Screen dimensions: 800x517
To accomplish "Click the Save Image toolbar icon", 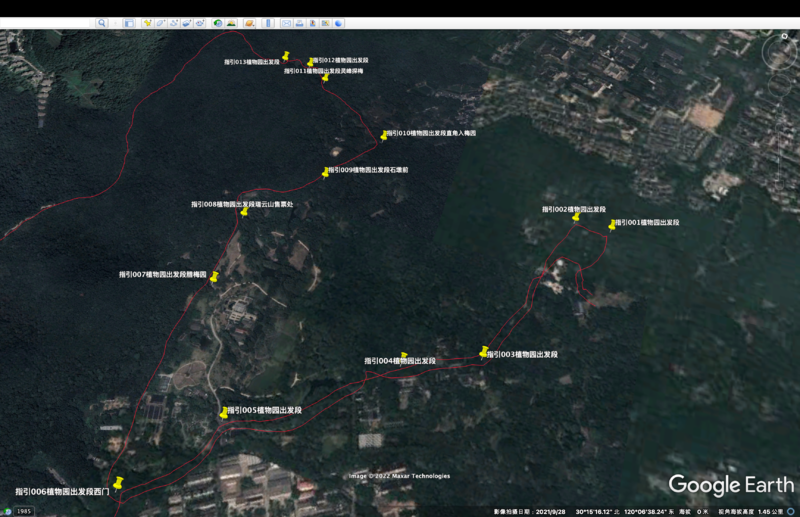I will (x=312, y=23).
